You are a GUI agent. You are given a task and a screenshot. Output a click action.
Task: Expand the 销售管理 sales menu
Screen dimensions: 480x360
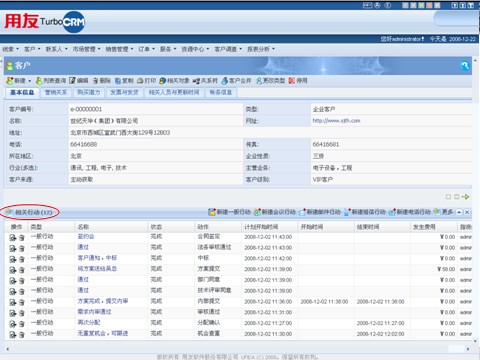[119, 49]
